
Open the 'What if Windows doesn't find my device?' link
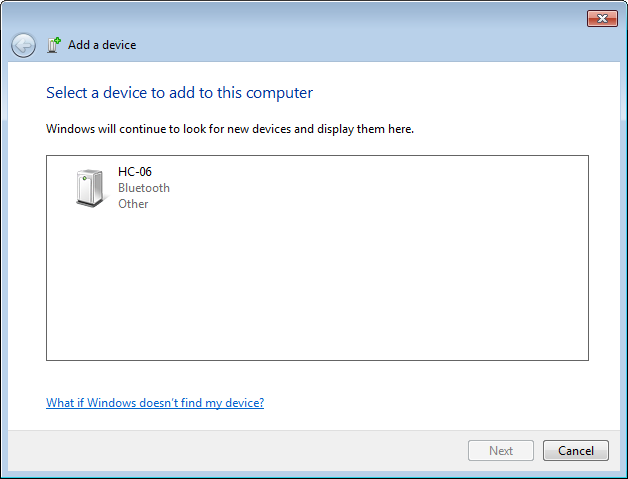click(x=155, y=403)
